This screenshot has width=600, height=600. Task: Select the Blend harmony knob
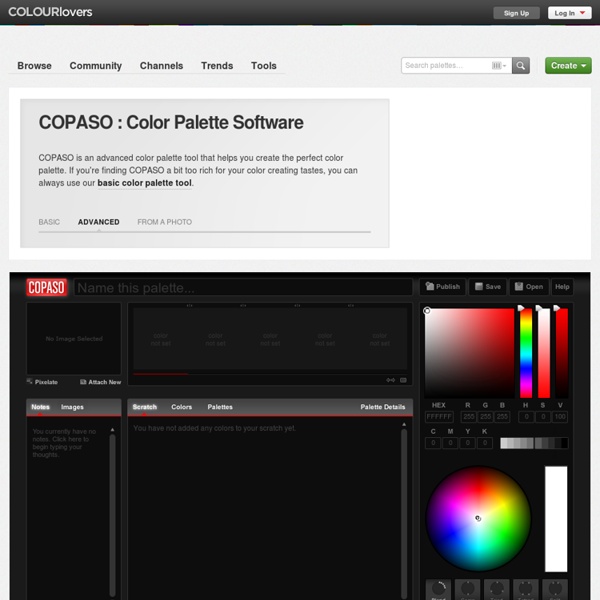(x=439, y=590)
